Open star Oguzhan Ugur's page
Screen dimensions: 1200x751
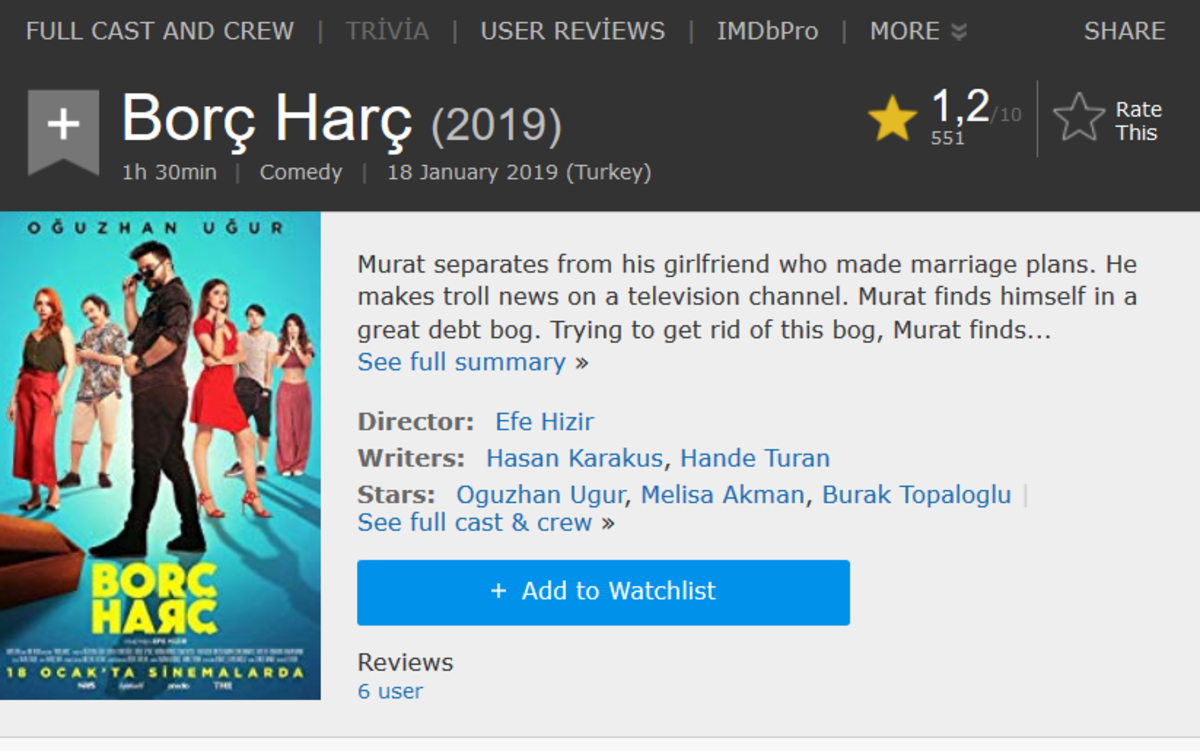click(540, 495)
